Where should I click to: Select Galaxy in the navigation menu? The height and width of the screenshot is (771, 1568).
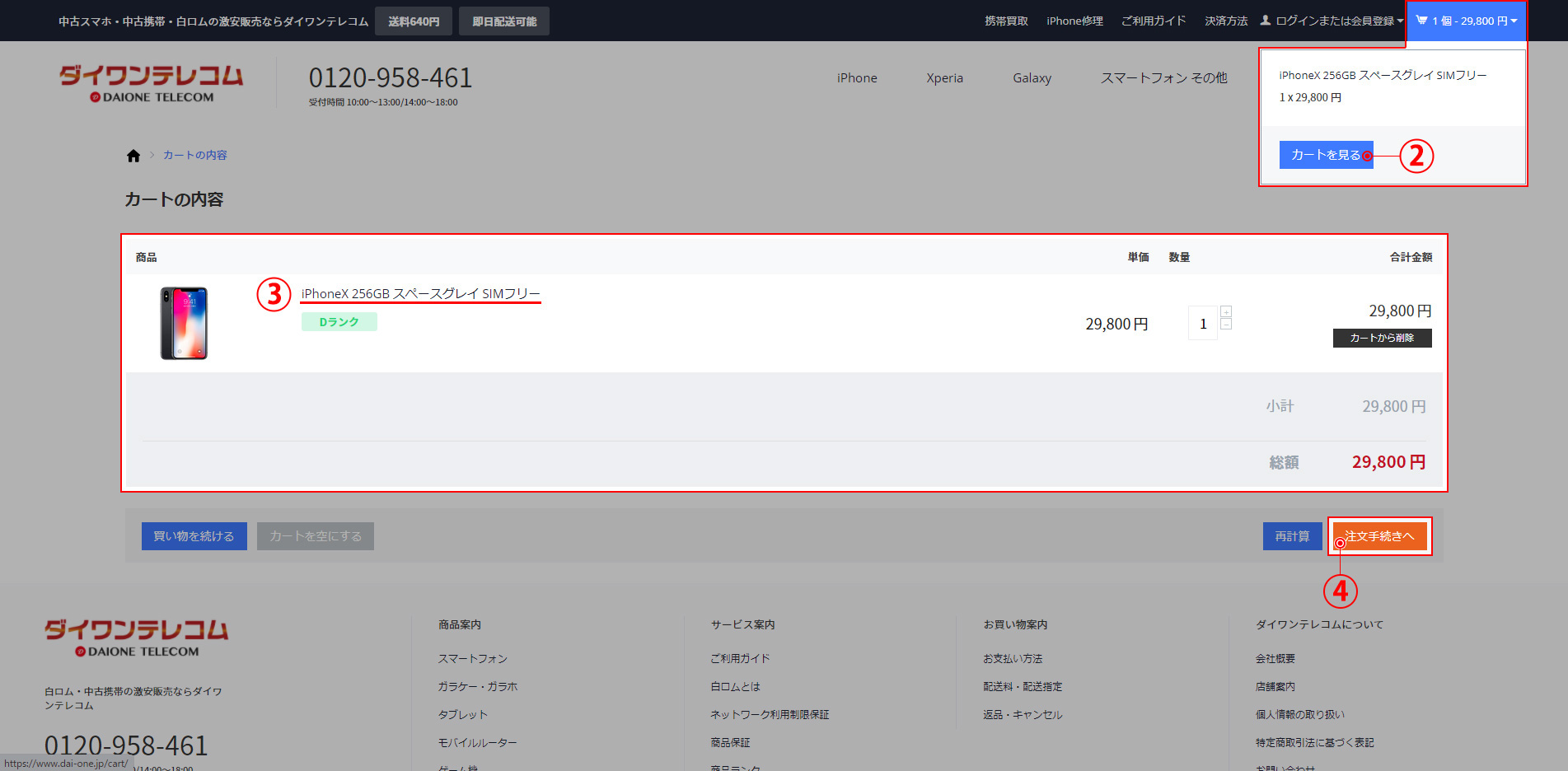click(x=1032, y=78)
